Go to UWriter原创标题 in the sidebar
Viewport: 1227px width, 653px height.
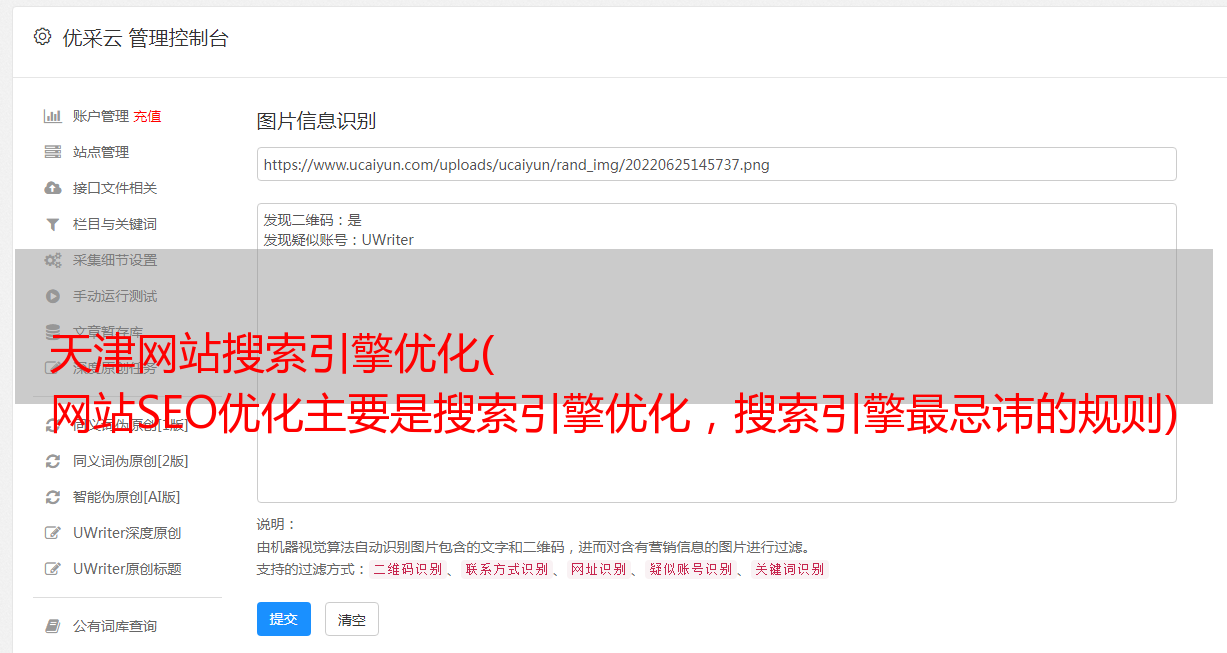tap(127, 569)
